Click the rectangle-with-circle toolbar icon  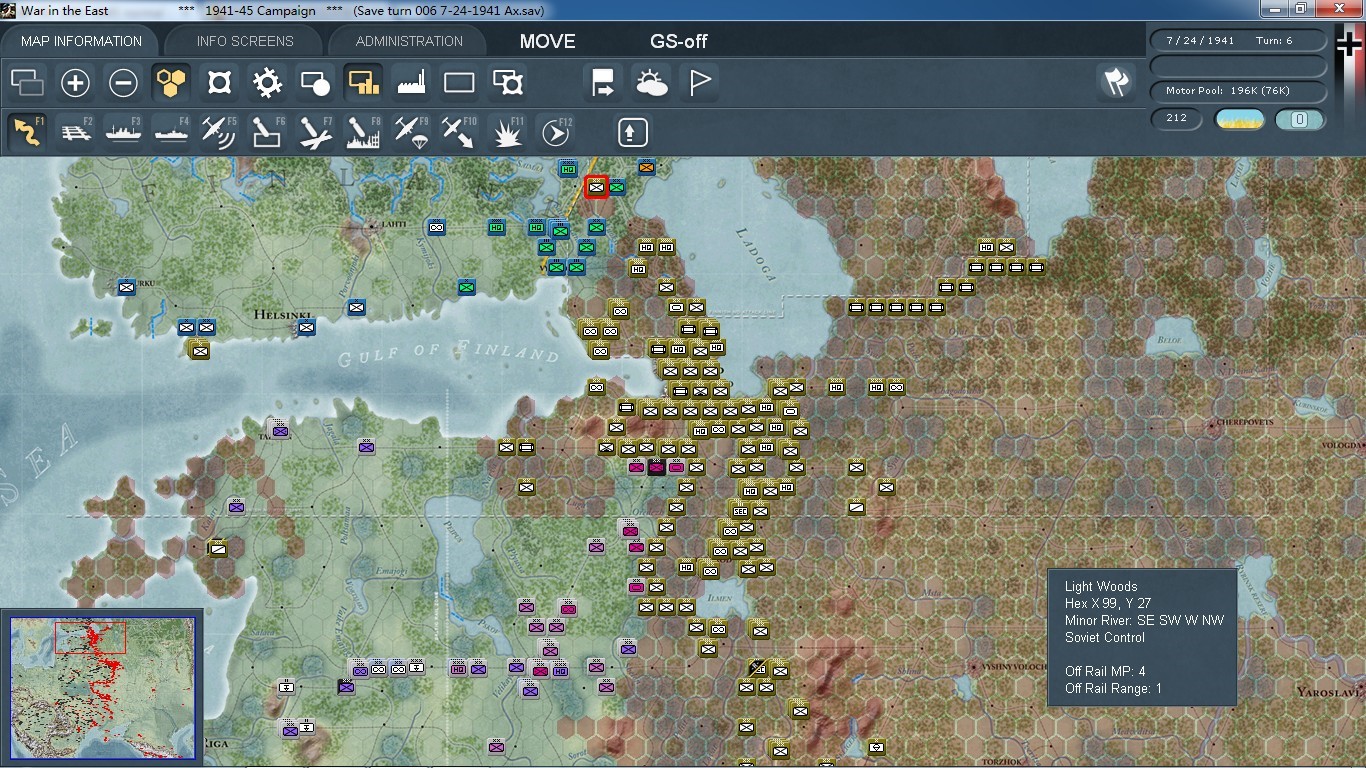[315, 83]
